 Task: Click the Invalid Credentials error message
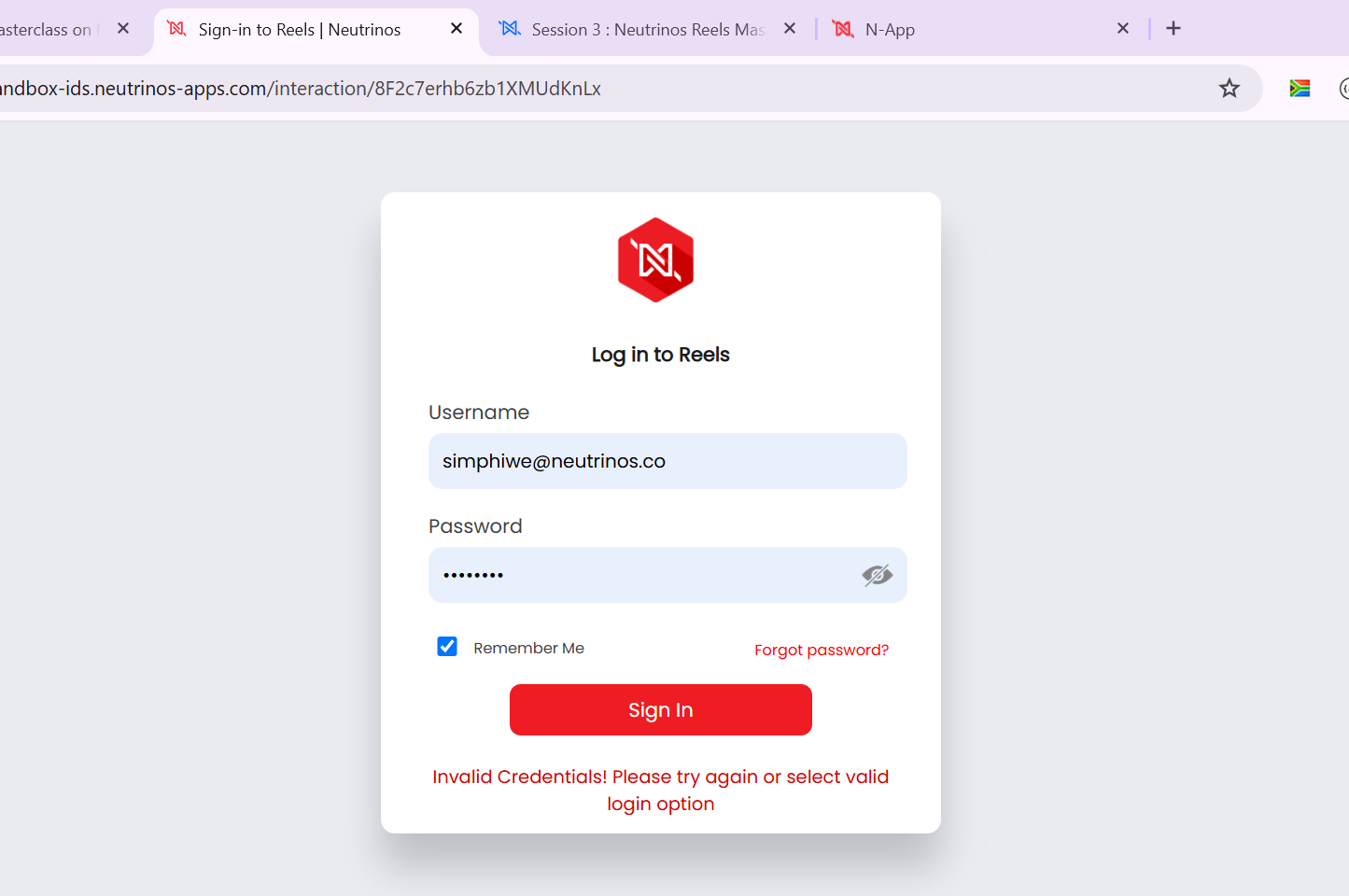(661, 791)
